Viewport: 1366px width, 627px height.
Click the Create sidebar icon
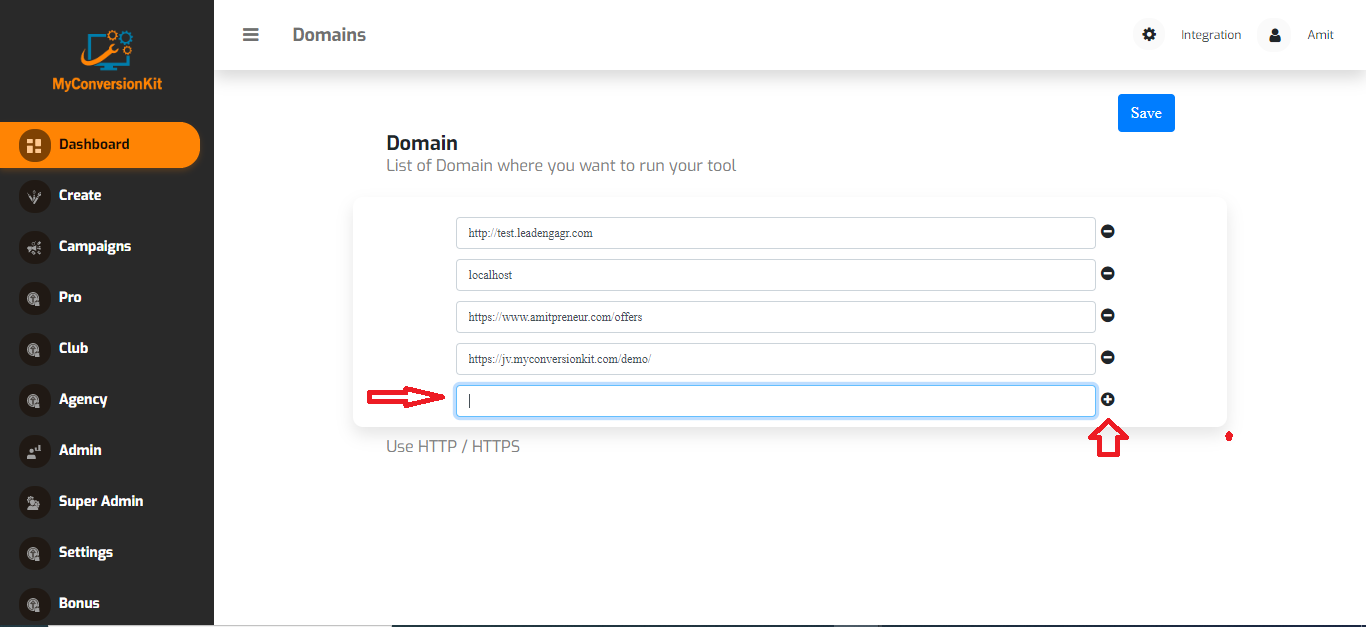[35, 196]
